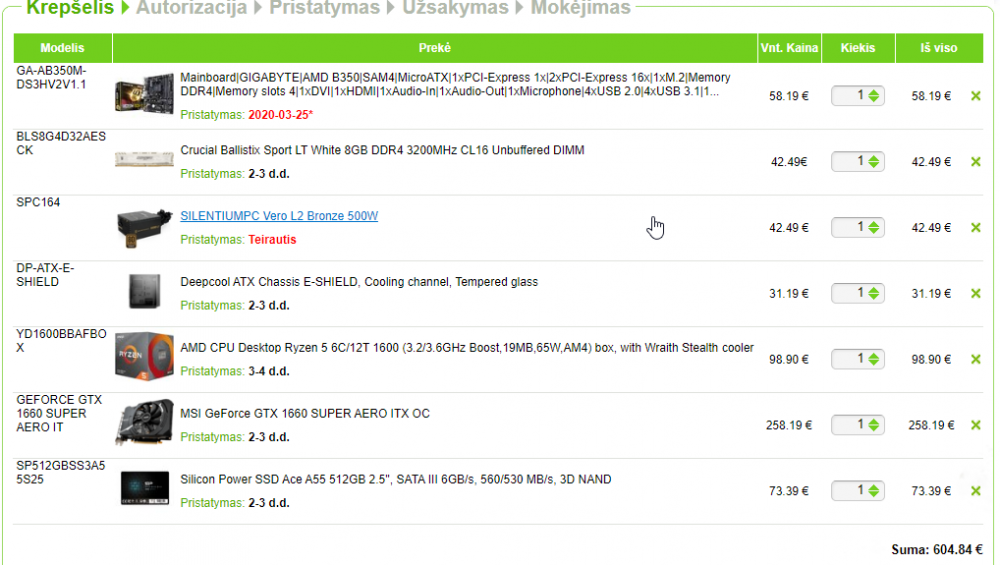Screen dimensions: 1000x565
Task: Remove Crucial Ballistix RAM from cart
Action: tap(975, 162)
